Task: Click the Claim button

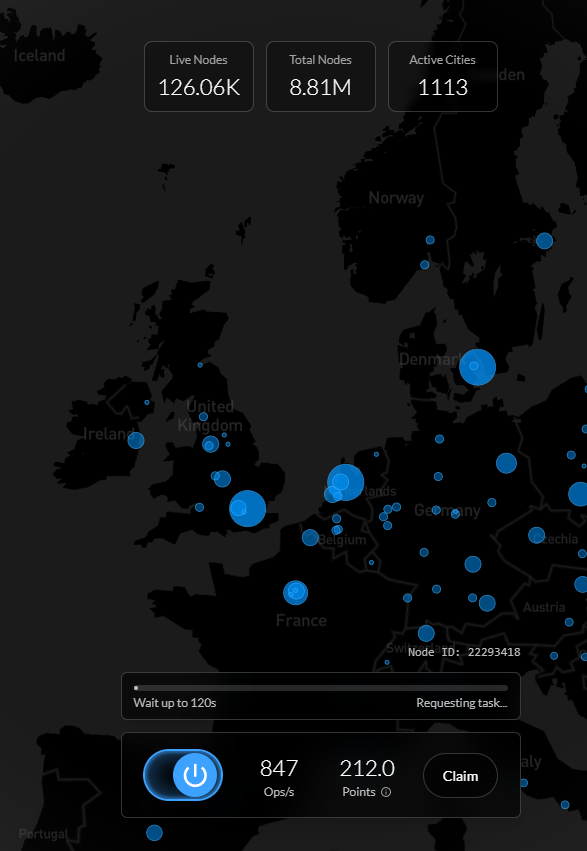Action: (460, 776)
